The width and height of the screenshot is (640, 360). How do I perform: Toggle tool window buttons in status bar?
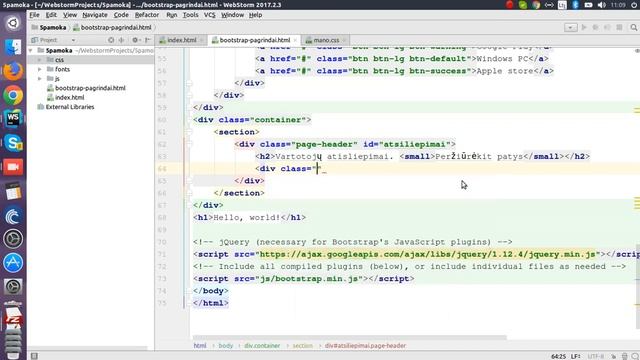tap(34, 356)
